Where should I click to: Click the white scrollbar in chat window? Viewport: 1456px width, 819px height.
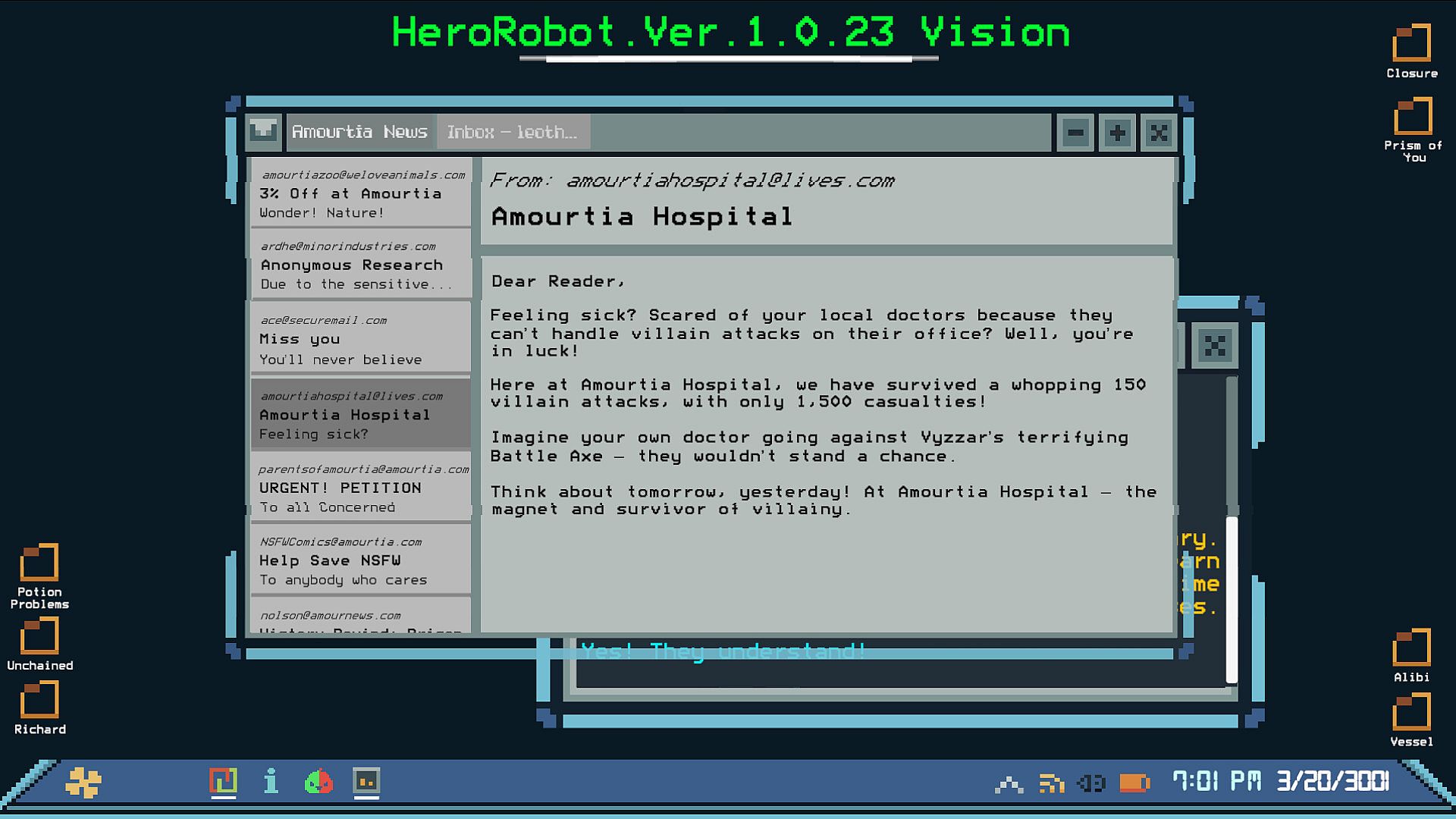[x=1232, y=599]
